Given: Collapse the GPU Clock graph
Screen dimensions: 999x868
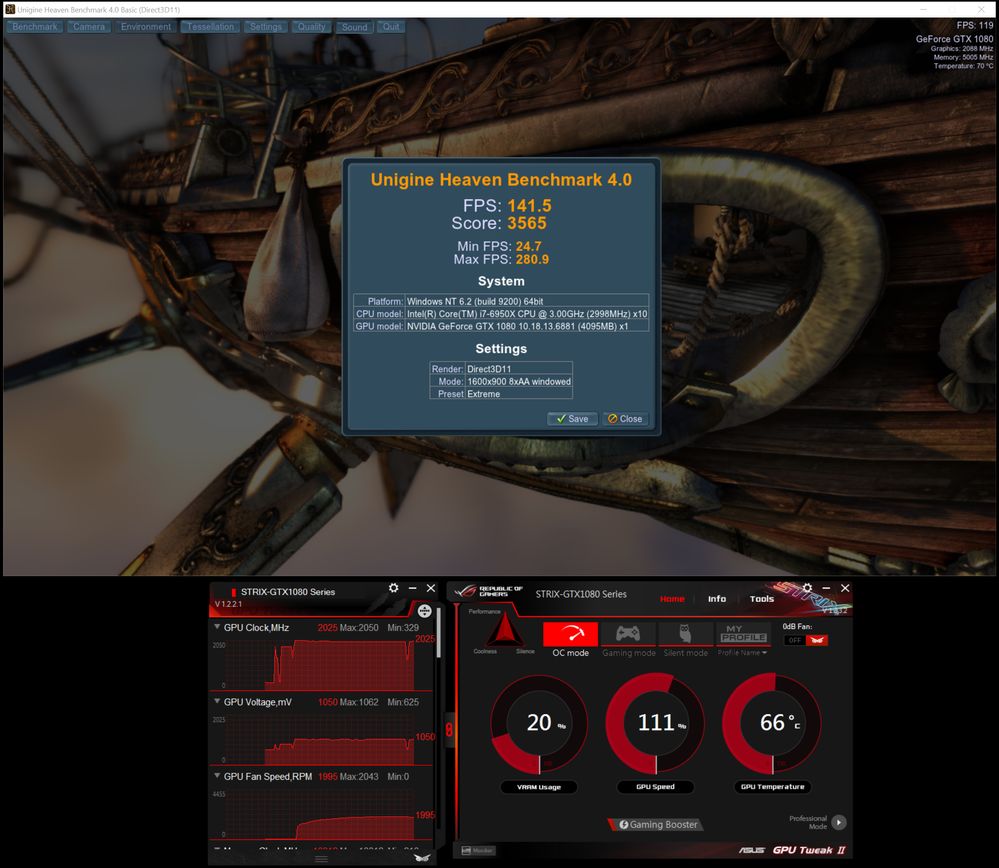Looking at the screenshot, I should coord(217,627).
